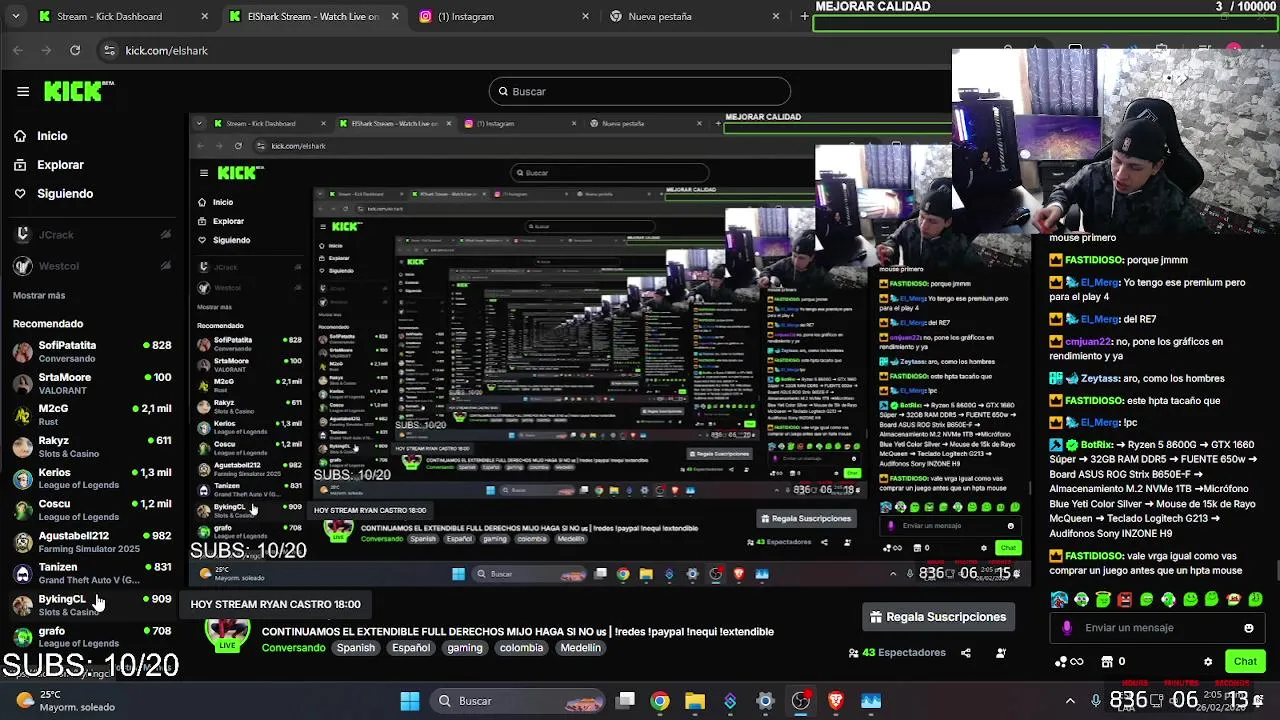Open OBS Studio from the taskbar
Viewport: 1280px width, 720px height.
click(x=801, y=701)
